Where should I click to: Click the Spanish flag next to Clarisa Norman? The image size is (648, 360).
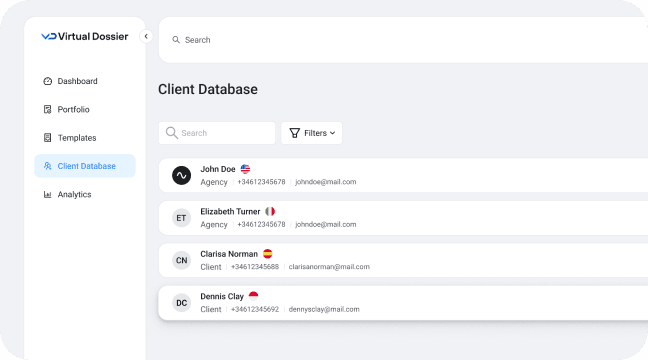(x=268, y=254)
